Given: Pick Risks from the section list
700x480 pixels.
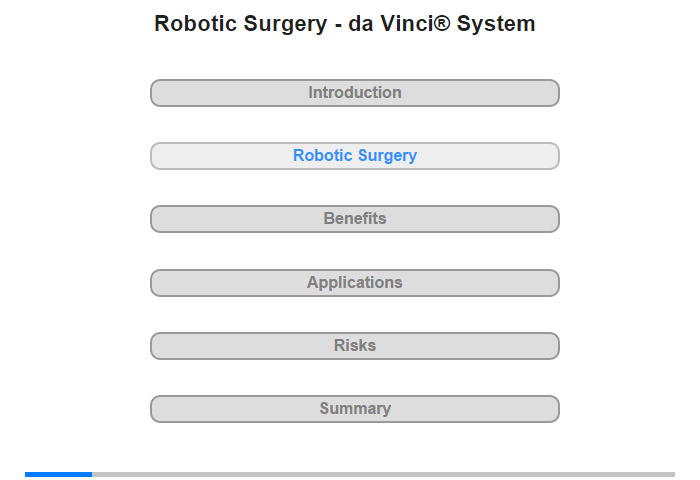Looking at the screenshot, I should pos(355,346).
